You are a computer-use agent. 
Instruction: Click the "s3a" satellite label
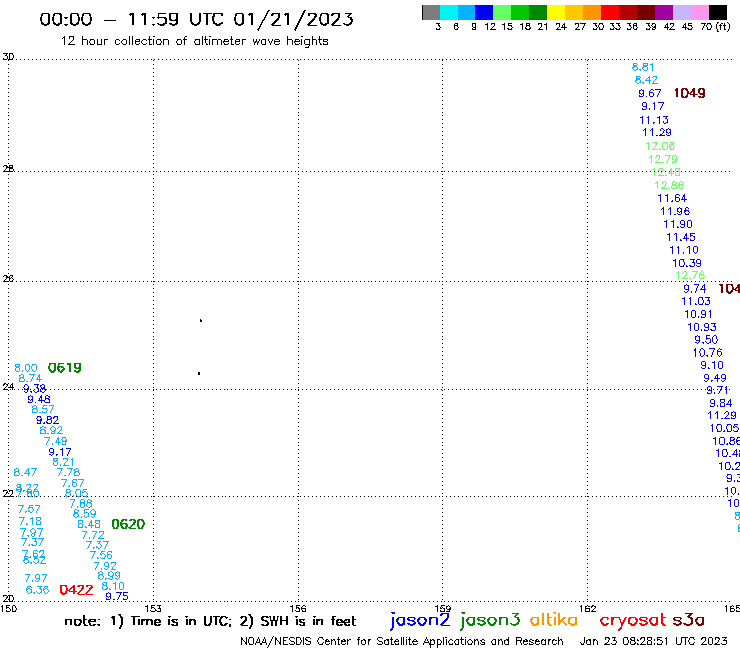point(689,621)
